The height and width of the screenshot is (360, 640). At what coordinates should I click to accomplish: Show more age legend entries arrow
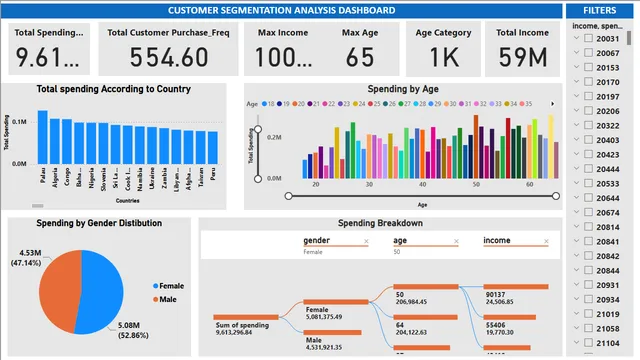coord(553,104)
